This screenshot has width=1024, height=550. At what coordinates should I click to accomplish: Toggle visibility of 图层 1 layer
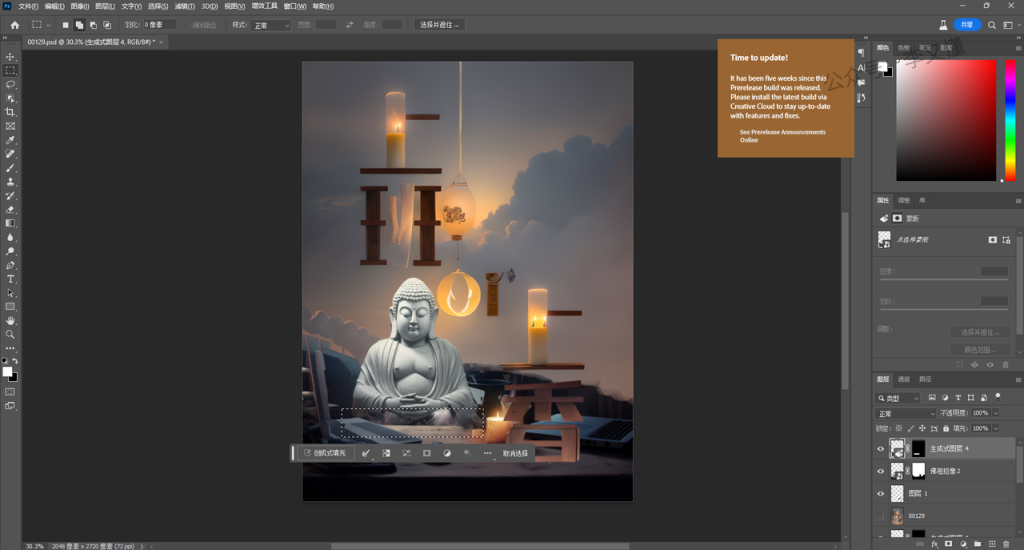point(880,494)
